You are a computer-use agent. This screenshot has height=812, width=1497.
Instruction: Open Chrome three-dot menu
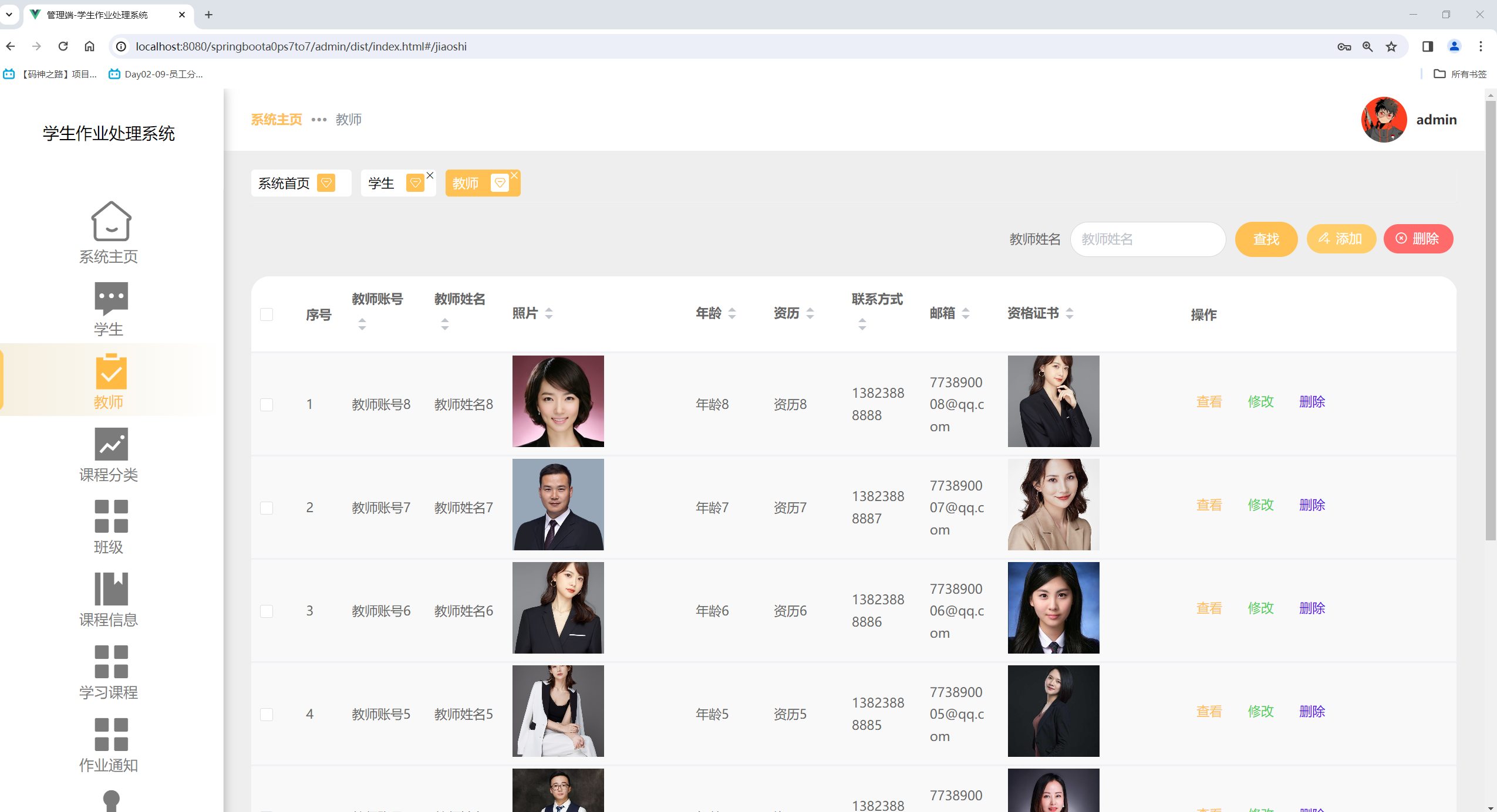coord(1481,46)
